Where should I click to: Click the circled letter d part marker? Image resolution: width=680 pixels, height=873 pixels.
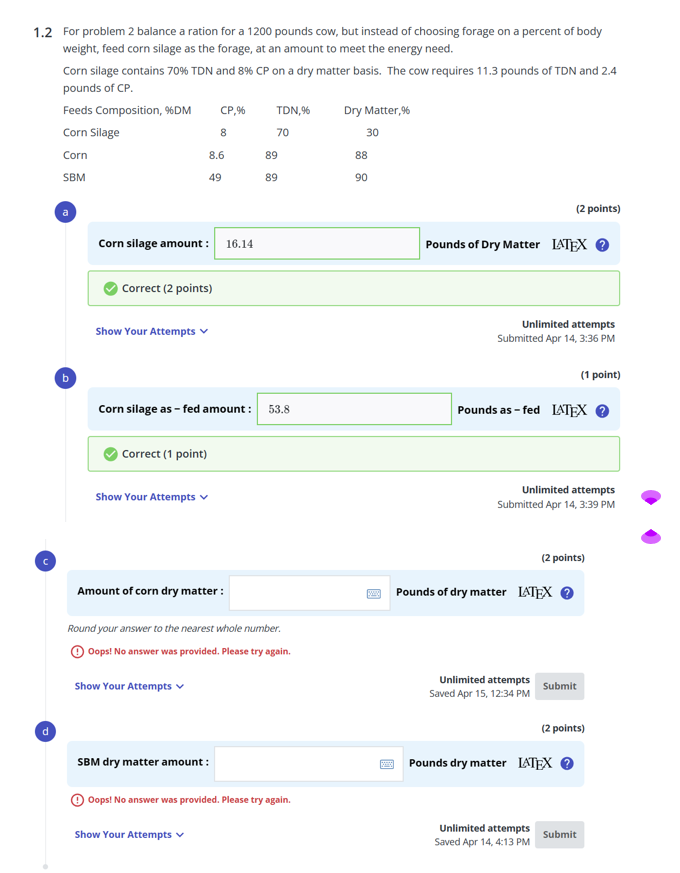pos(45,731)
